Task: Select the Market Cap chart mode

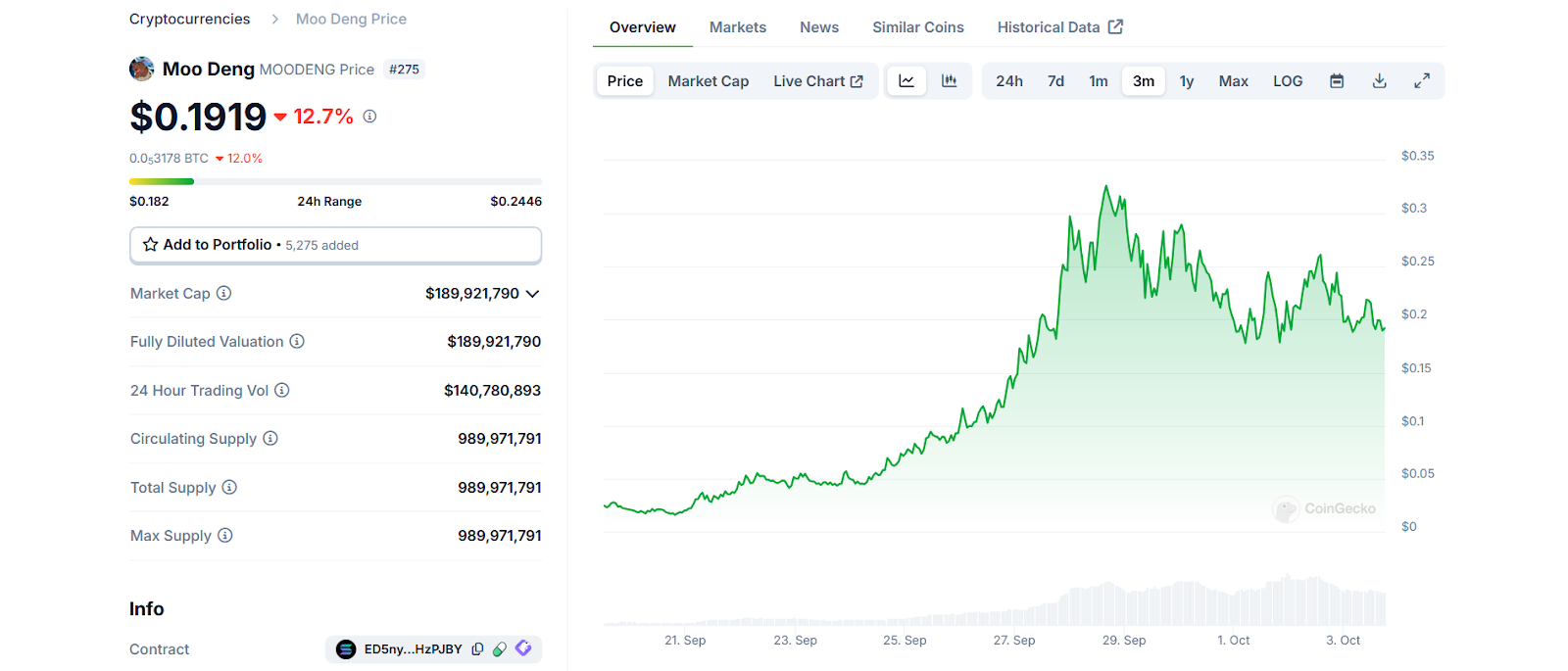Action: click(x=708, y=81)
